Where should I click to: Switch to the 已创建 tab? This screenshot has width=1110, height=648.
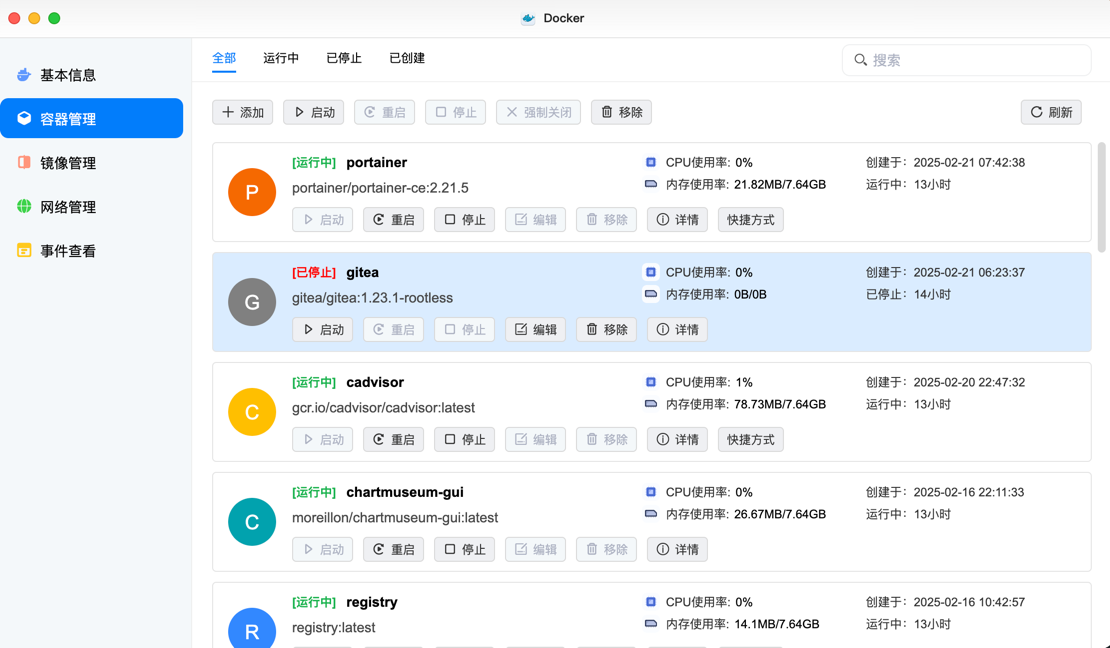(x=407, y=58)
